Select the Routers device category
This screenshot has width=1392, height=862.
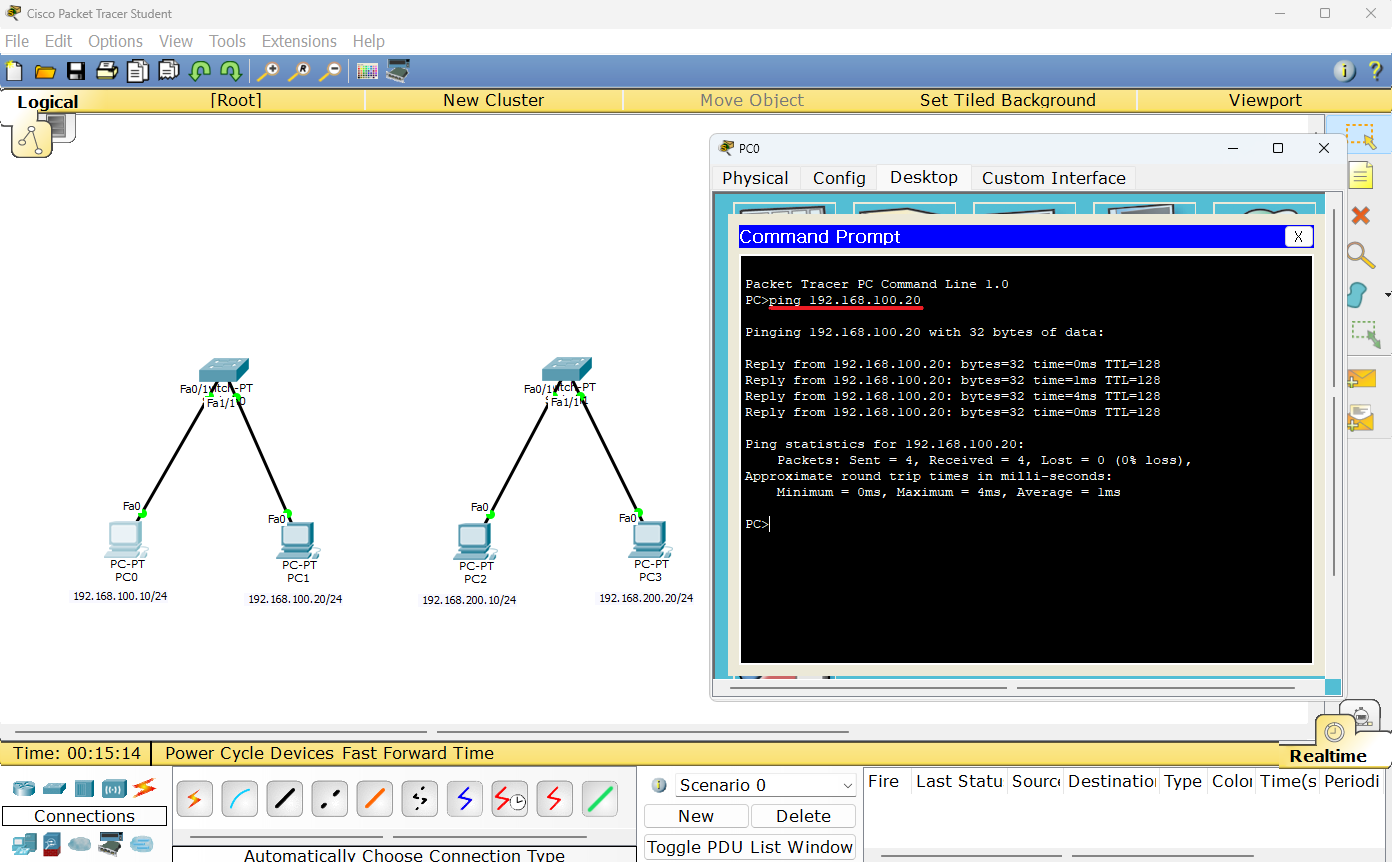pos(24,788)
